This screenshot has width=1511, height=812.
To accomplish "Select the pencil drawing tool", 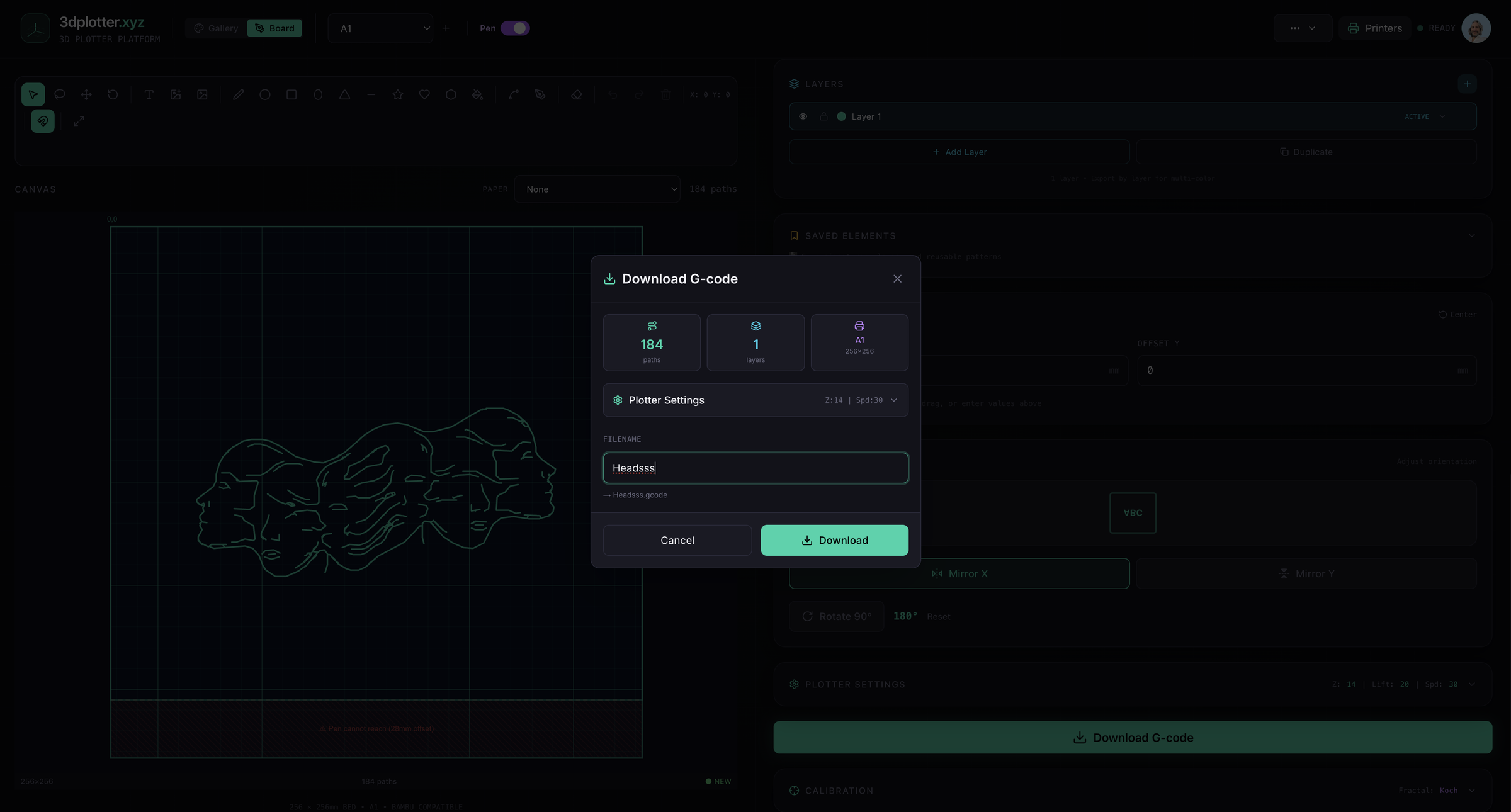I will click(x=238, y=94).
